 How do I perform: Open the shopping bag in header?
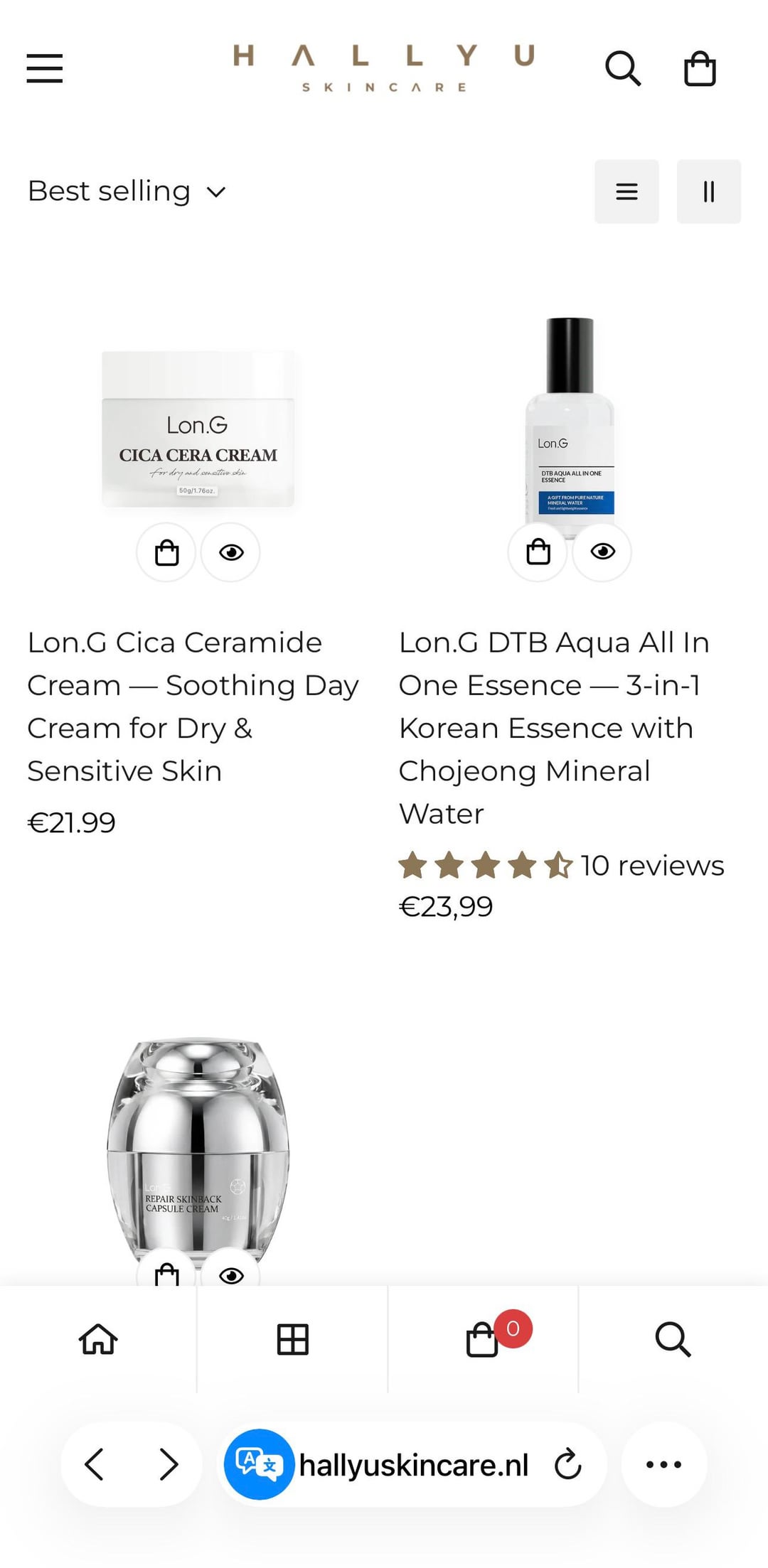[700, 69]
